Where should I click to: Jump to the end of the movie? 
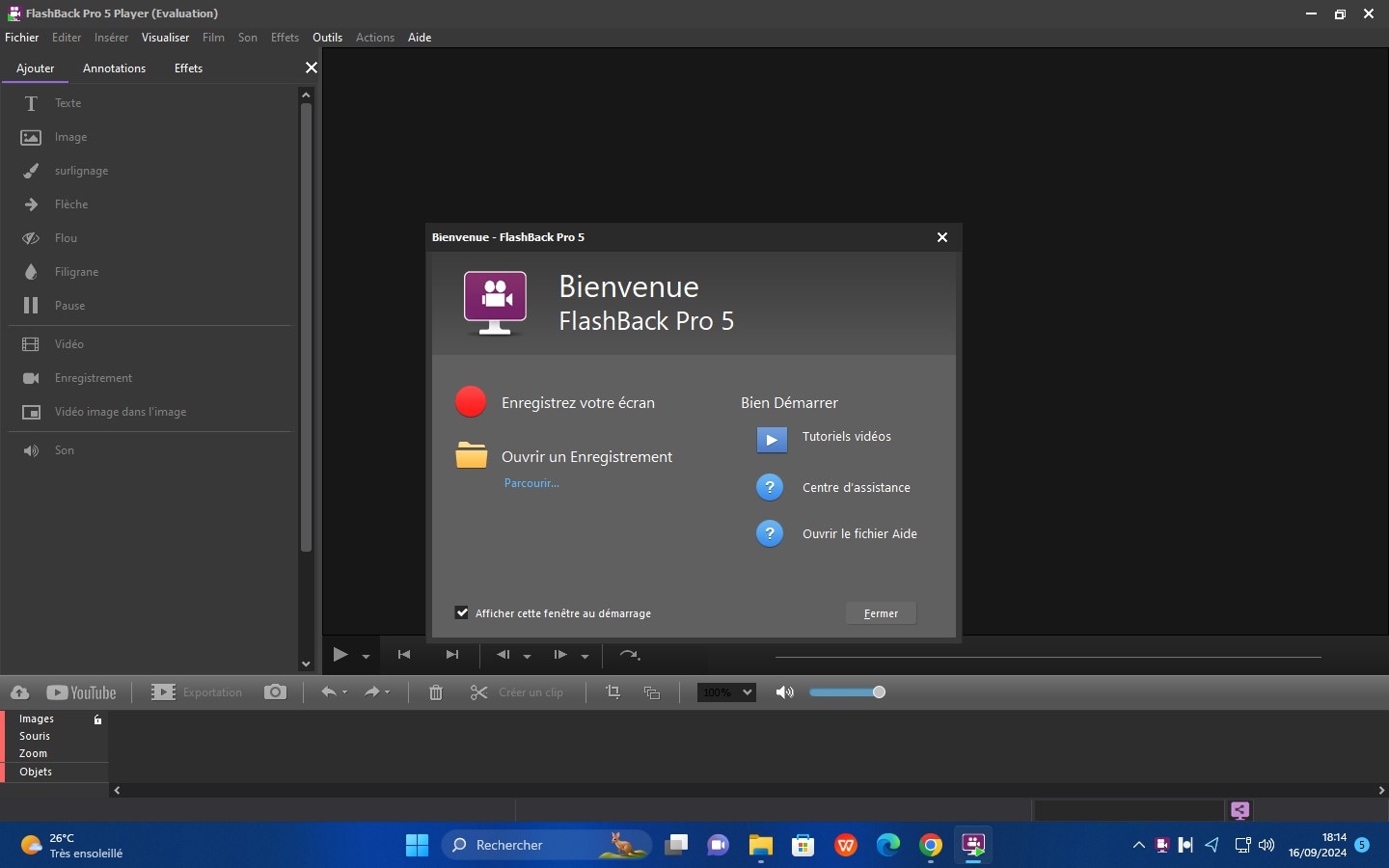(451, 655)
